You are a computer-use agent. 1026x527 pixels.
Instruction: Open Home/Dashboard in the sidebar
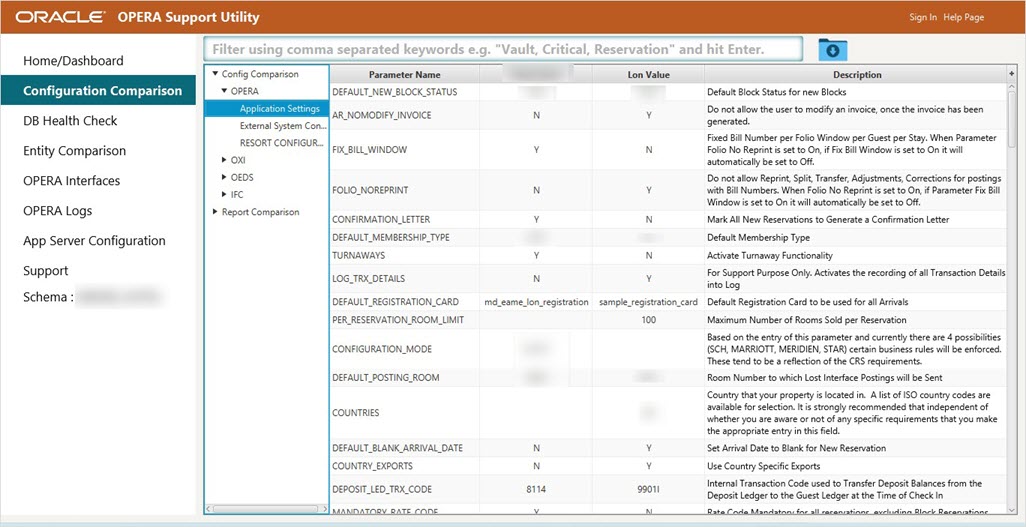click(x=73, y=60)
